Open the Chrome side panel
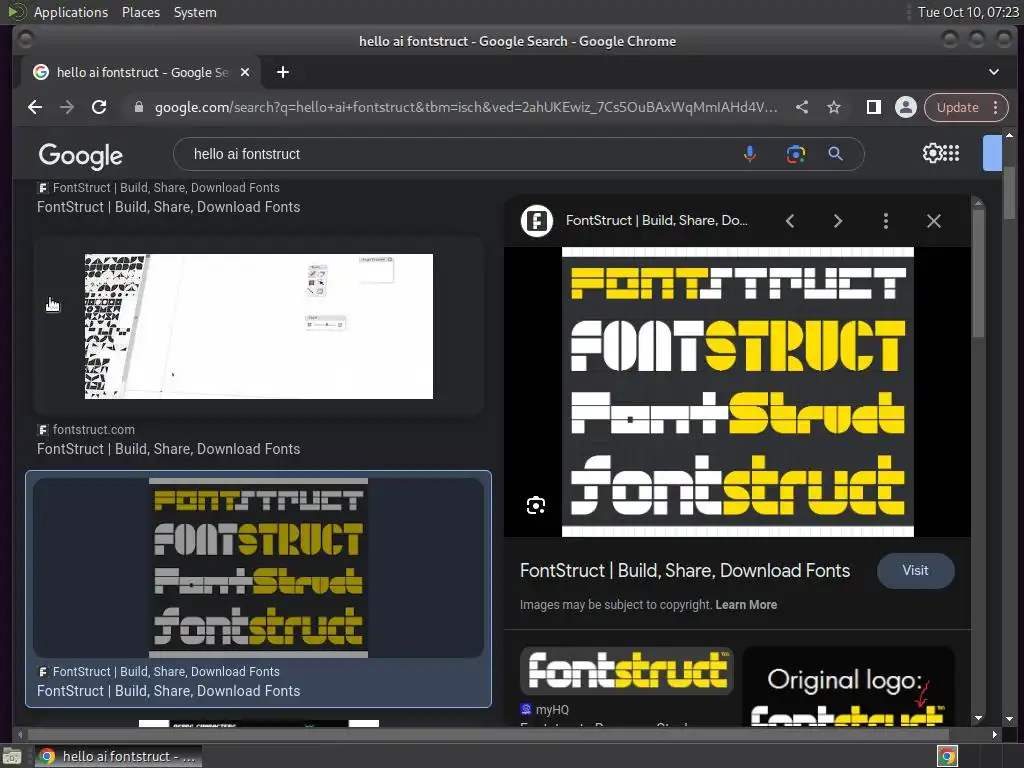Viewport: 1024px width, 768px height. pos(873,107)
